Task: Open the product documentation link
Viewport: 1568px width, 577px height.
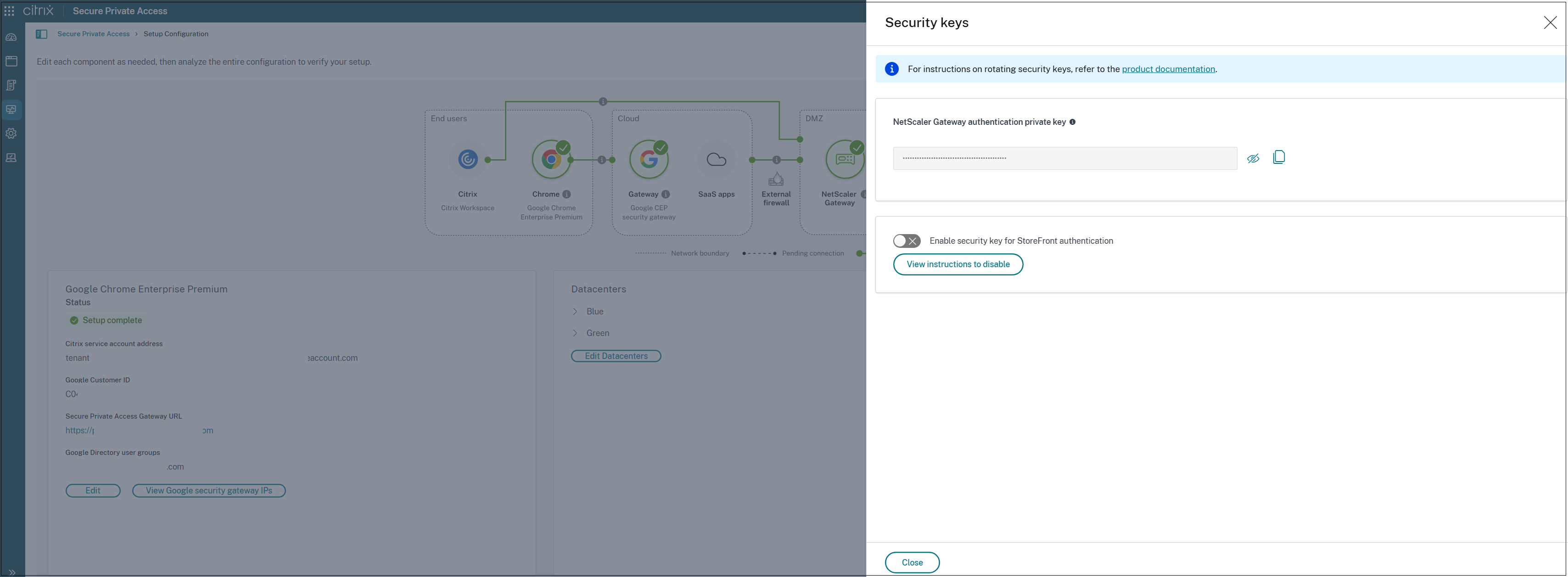Action: coord(1168,69)
